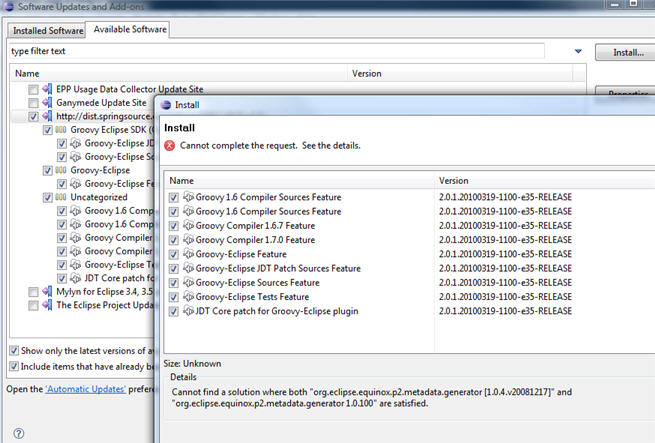The width and height of the screenshot is (655, 443).
Task: Click the Install... button
Action: click(x=627, y=53)
